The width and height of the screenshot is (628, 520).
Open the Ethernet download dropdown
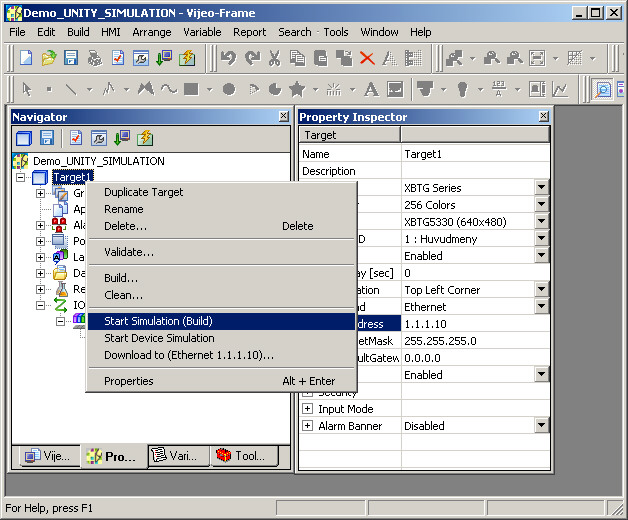point(541,306)
